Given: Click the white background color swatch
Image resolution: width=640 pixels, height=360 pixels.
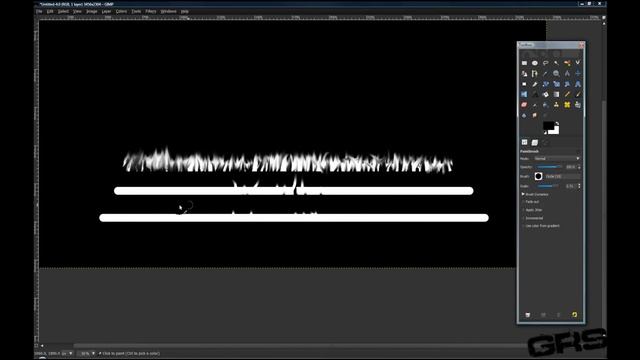Looking at the screenshot, I should coord(556,131).
